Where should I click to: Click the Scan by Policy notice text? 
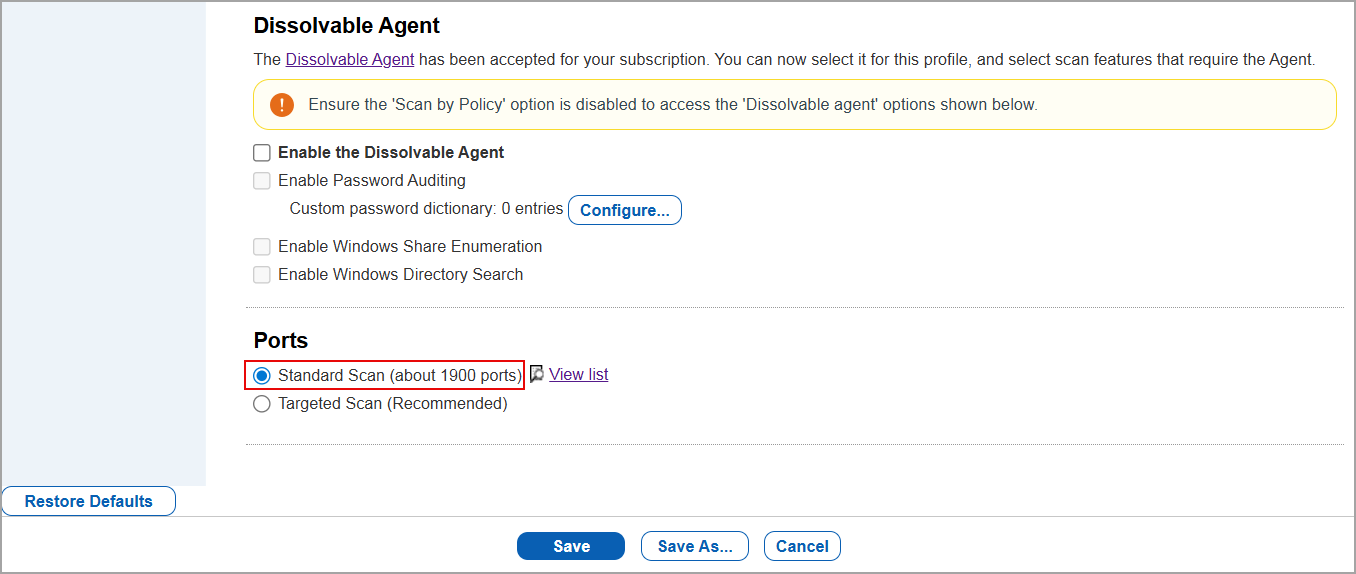[672, 105]
